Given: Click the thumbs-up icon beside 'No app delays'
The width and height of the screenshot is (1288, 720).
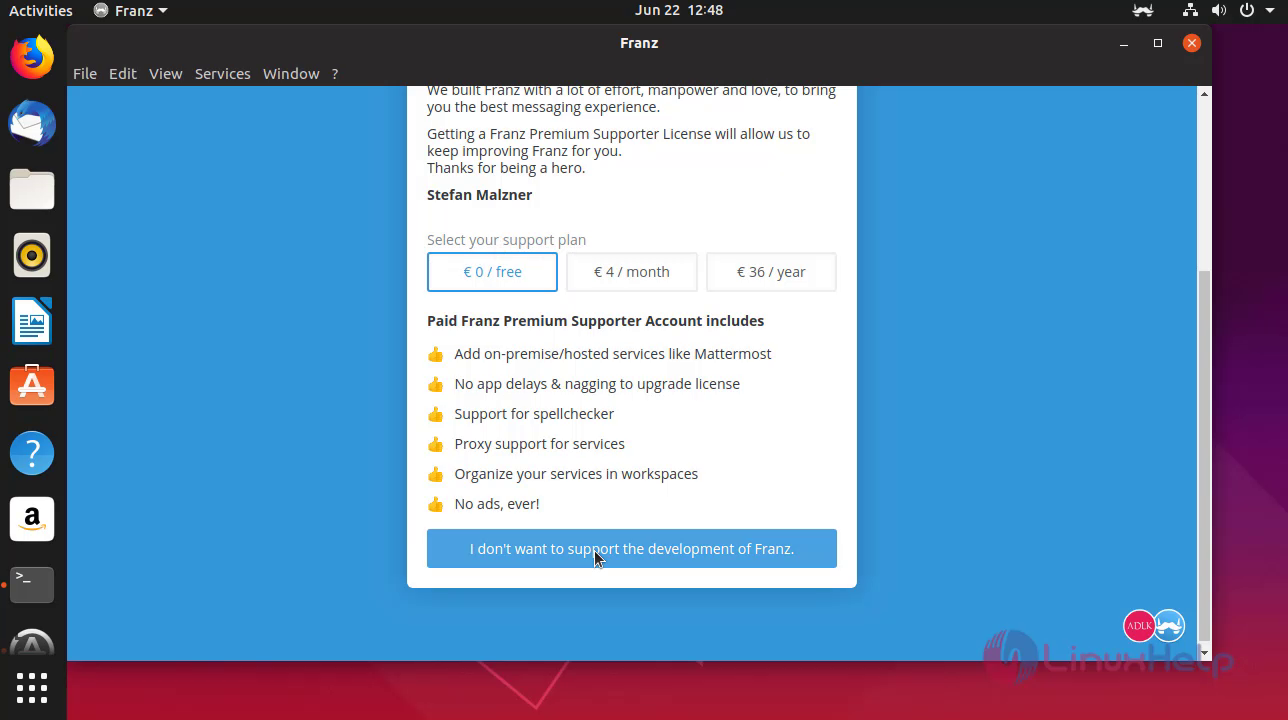Looking at the screenshot, I should 435,384.
